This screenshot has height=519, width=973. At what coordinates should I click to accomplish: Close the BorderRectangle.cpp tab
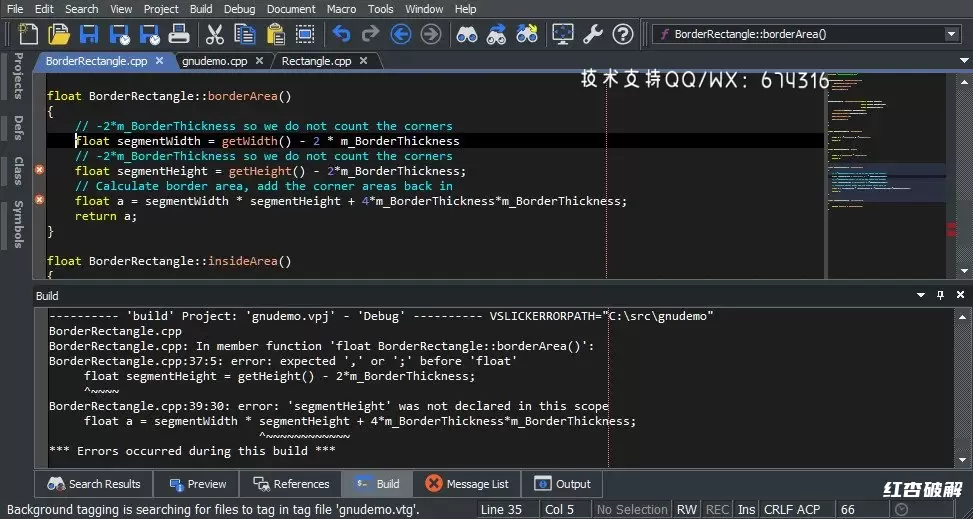pyautogui.click(x=159, y=60)
